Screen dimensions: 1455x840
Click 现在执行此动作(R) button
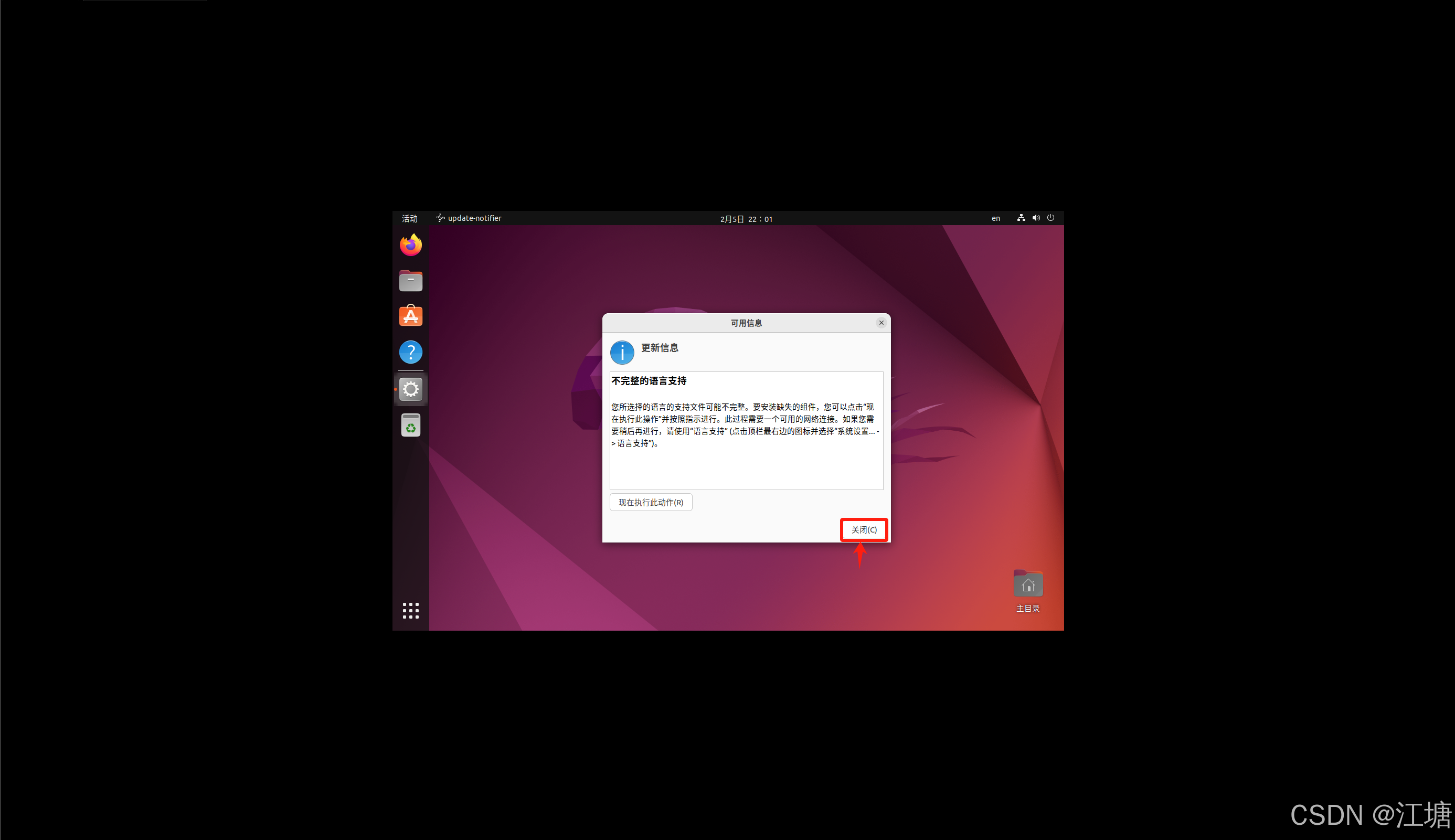(650, 503)
